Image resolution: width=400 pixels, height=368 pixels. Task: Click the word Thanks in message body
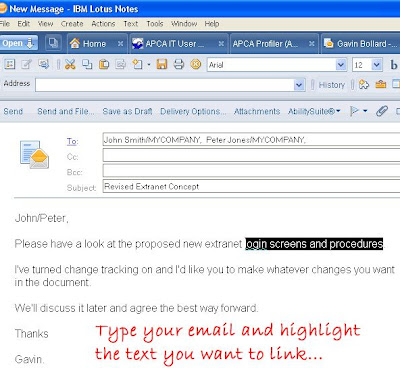32,333
